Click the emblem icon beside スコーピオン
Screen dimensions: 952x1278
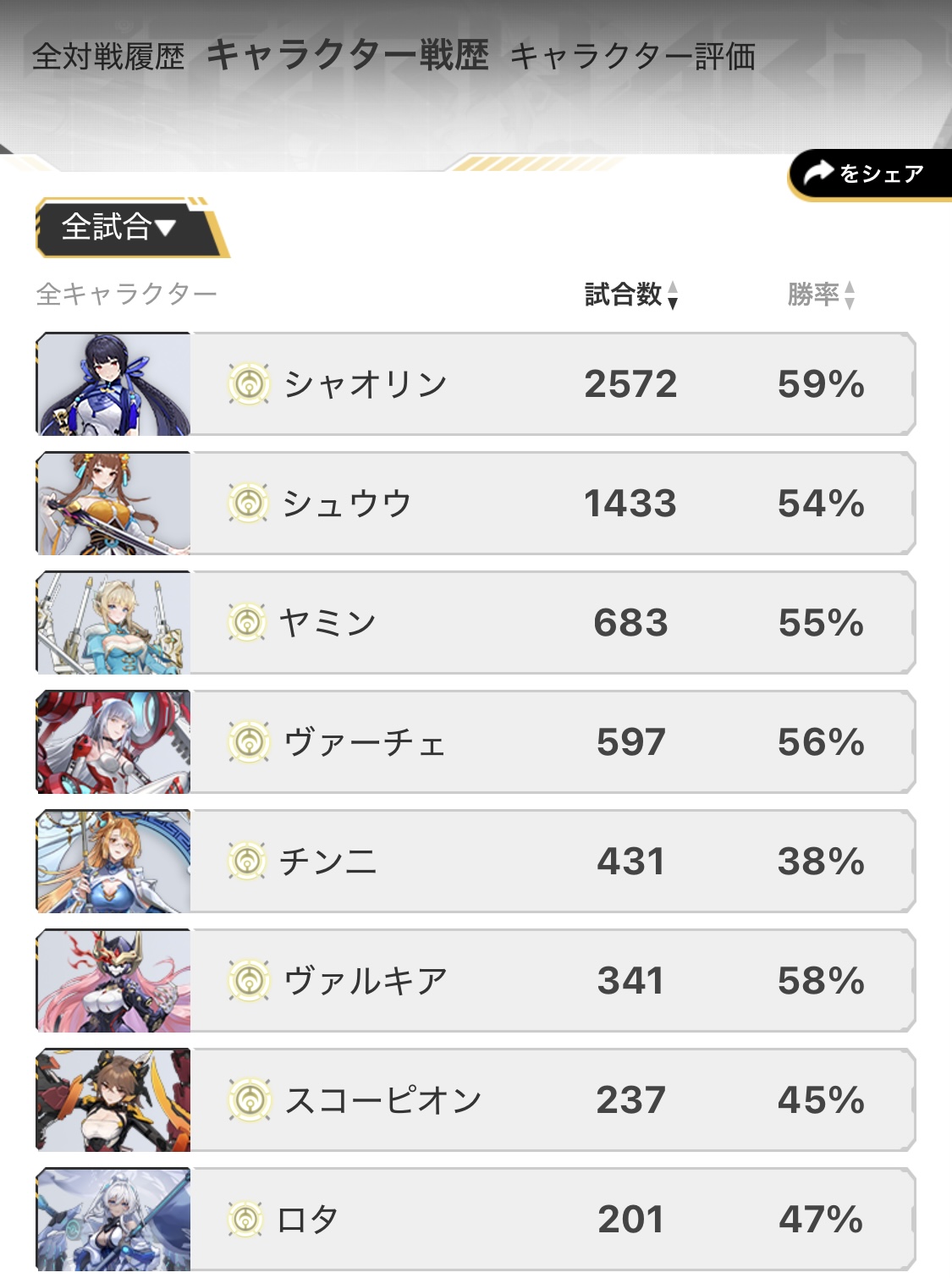(249, 1100)
